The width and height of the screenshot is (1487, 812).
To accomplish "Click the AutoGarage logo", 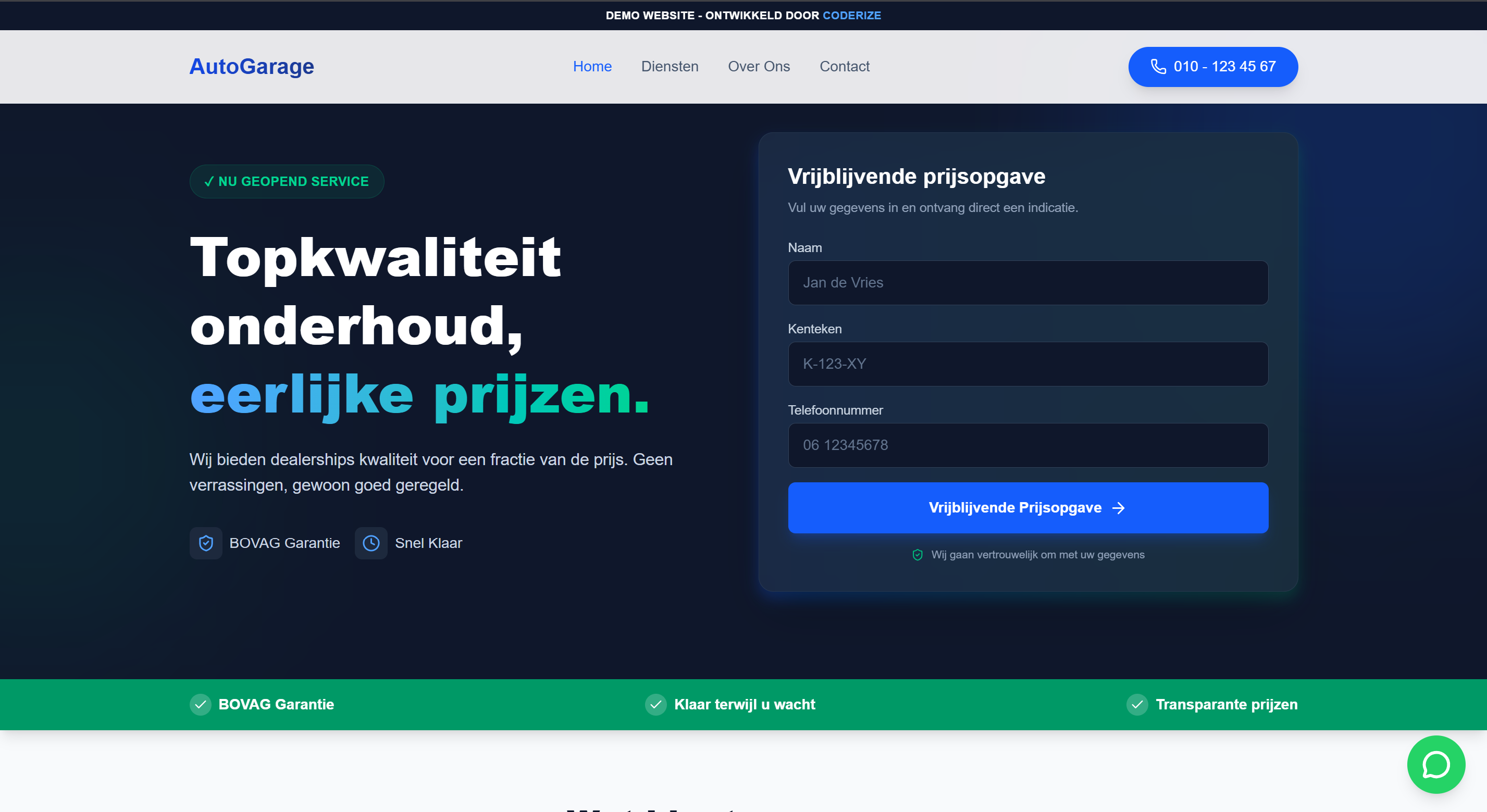I will click(x=252, y=66).
